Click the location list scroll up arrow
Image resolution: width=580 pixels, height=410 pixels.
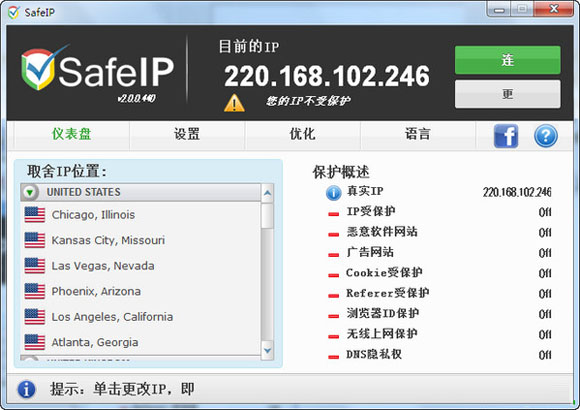[267, 193]
